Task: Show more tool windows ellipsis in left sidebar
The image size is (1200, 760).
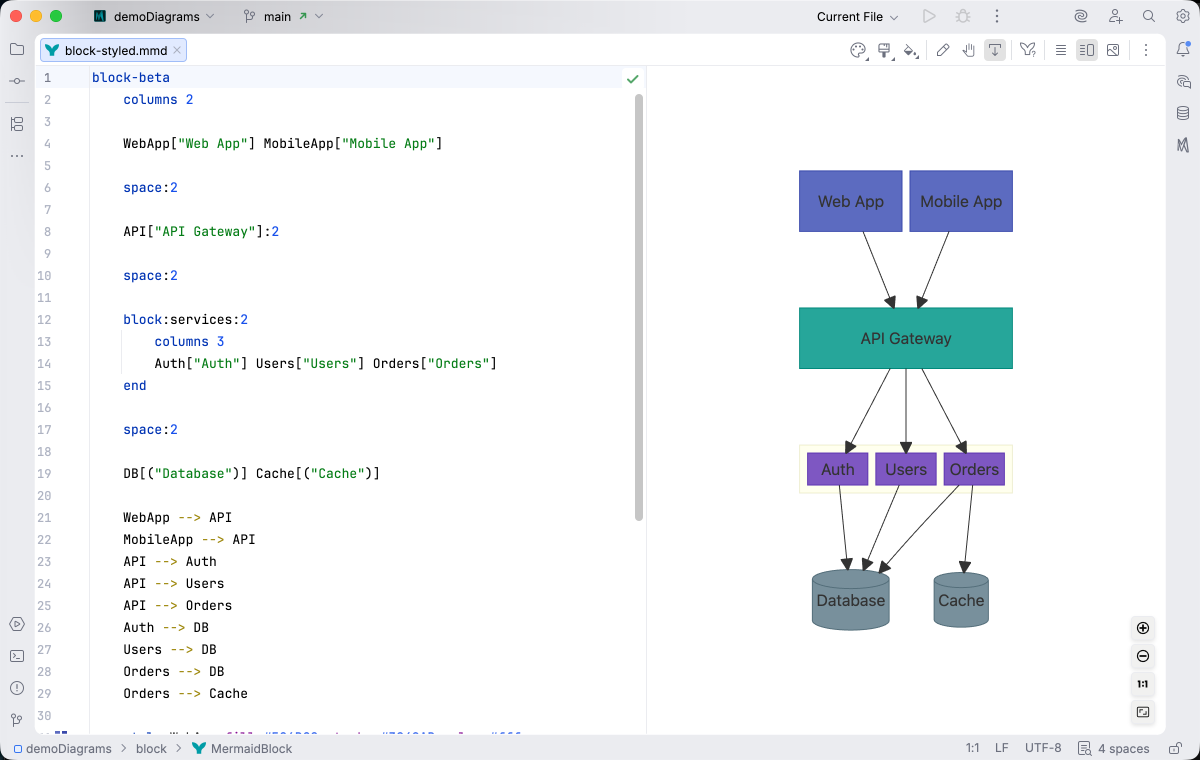Action: [17, 156]
